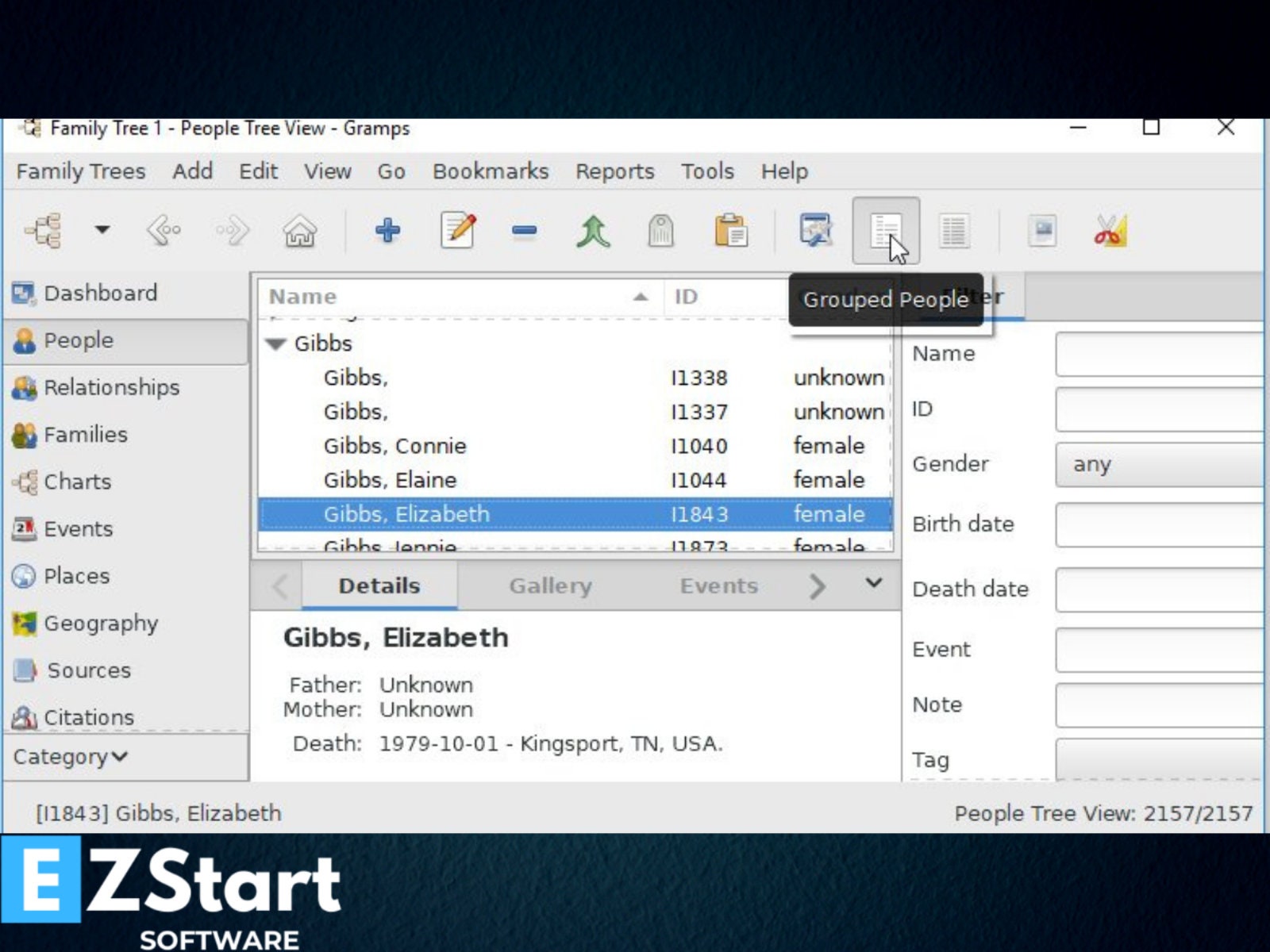This screenshot has height=952, width=1270.
Task: Open the clipboard icon
Action: pyautogui.click(x=730, y=231)
